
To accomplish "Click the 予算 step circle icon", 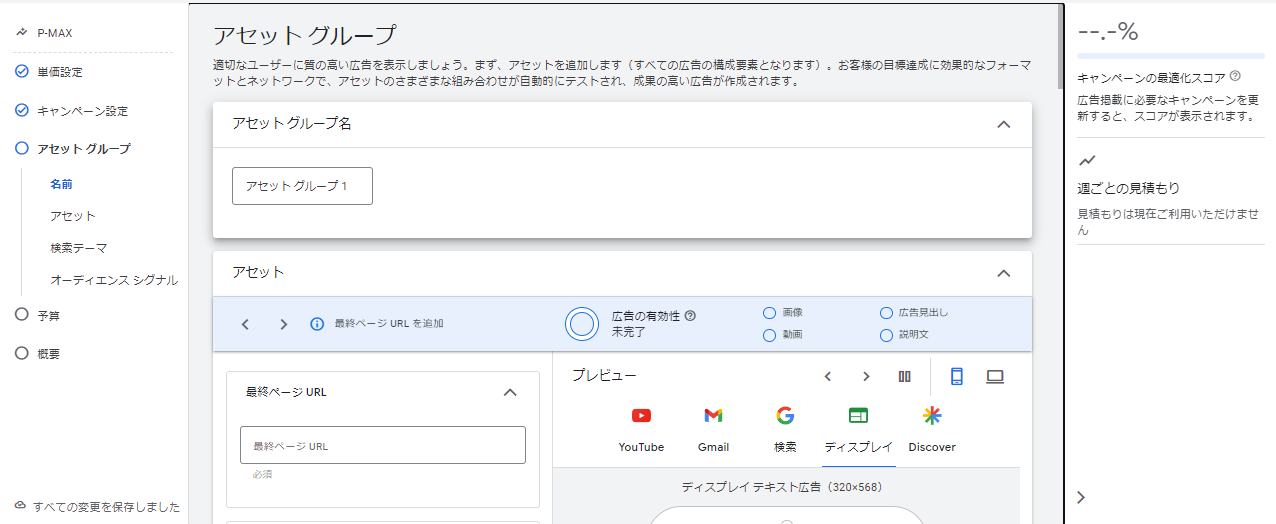I will (22, 315).
